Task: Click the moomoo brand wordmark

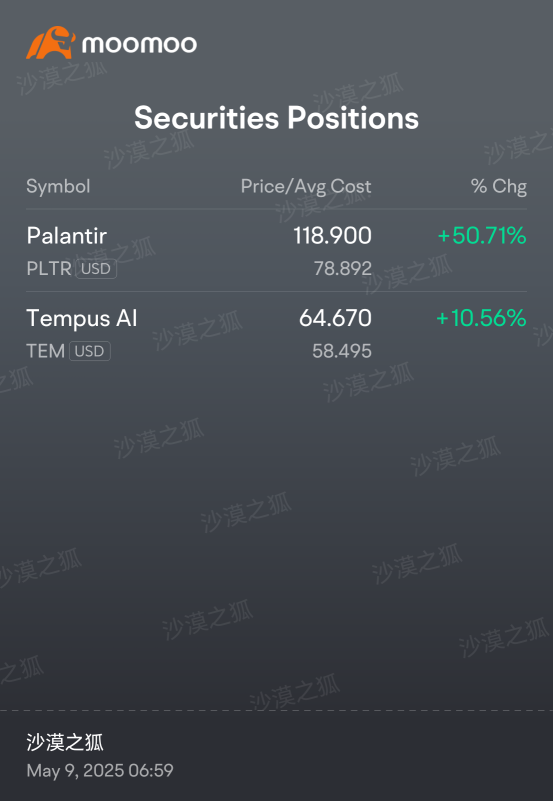Action: (139, 44)
